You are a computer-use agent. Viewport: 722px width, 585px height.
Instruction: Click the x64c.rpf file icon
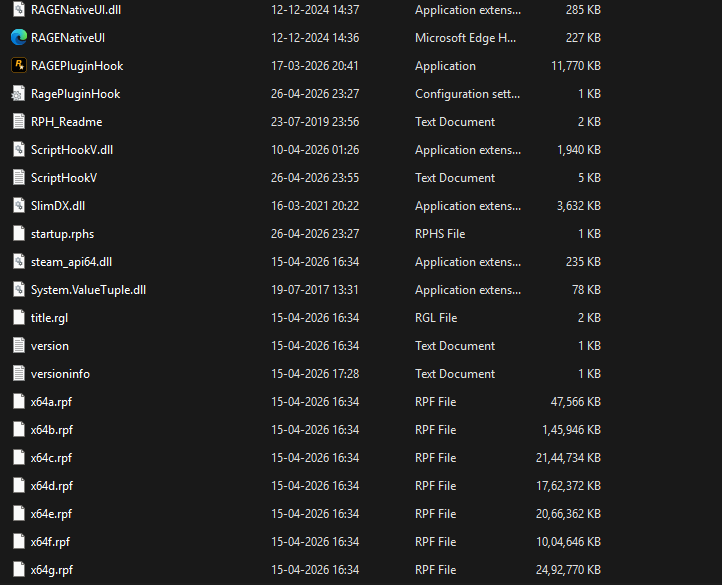pos(19,458)
